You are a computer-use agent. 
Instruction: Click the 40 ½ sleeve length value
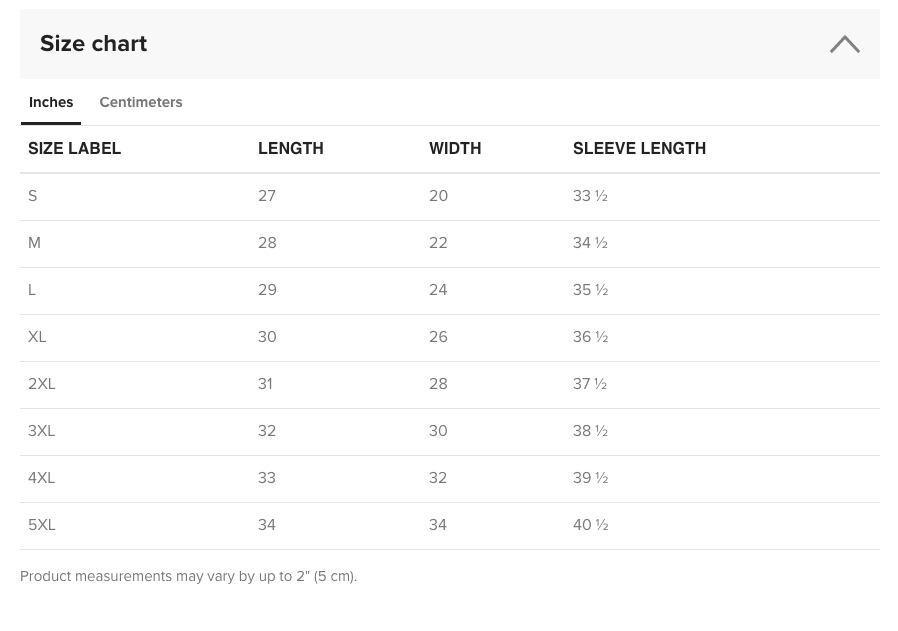pyautogui.click(x=590, y=525)
